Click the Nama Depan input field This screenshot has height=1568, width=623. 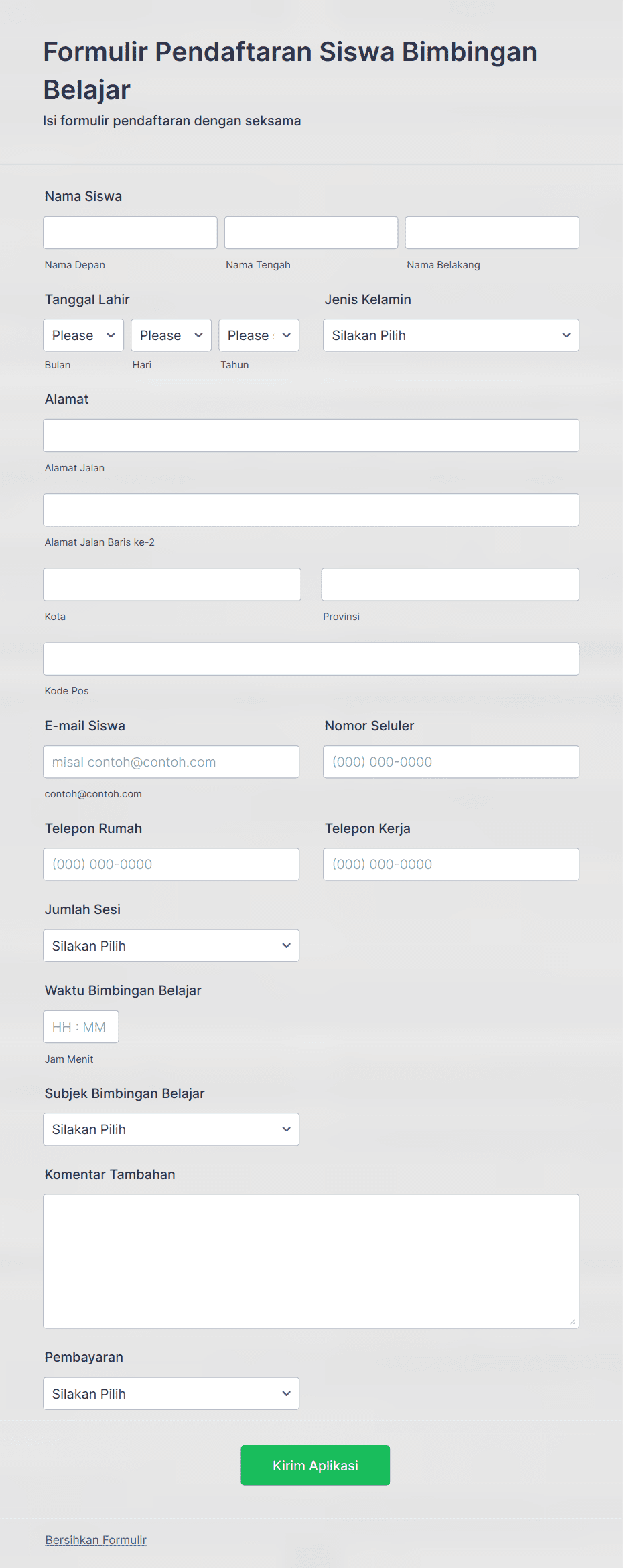click(x=129, y=232)
